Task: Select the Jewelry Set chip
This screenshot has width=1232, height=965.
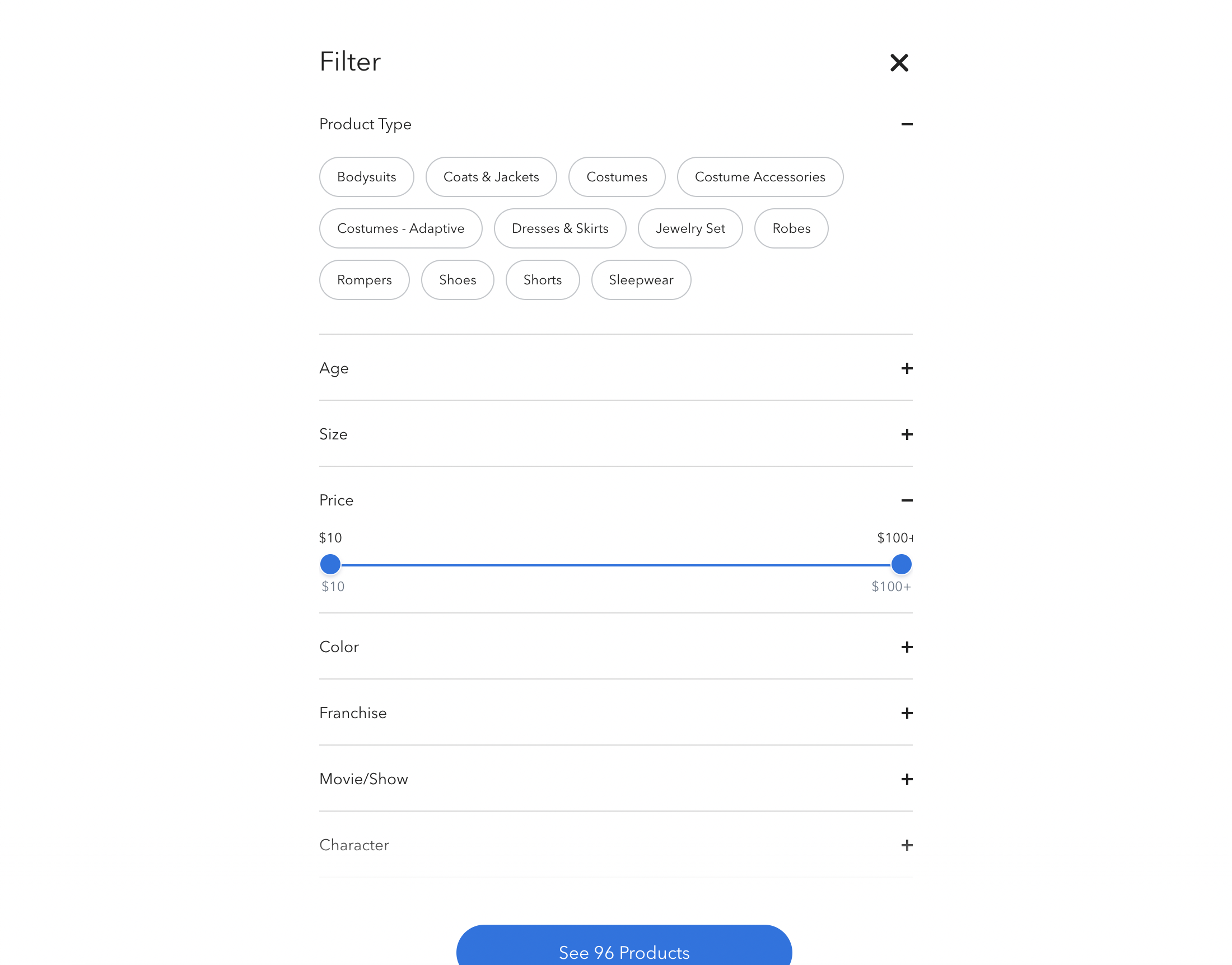Action: [x=689, y=228]
